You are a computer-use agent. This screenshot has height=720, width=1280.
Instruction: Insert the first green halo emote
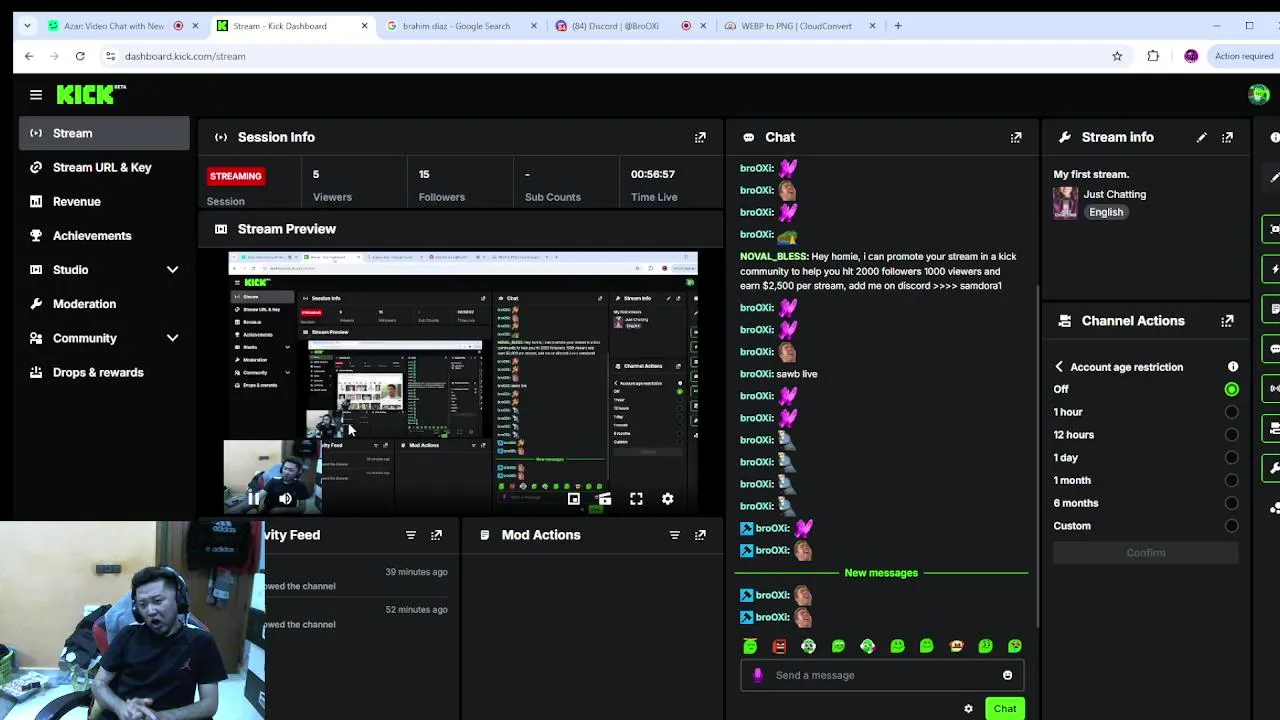tap(750, 646)
